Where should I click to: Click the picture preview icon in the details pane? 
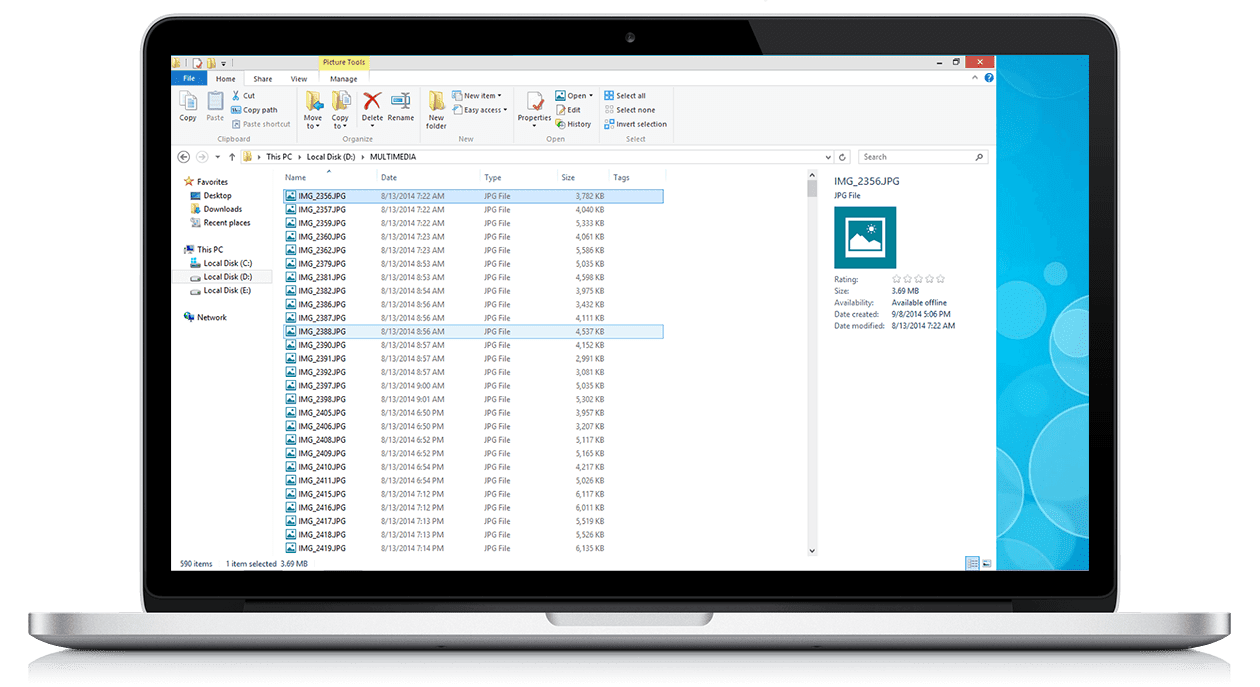[x=865, y=237]
